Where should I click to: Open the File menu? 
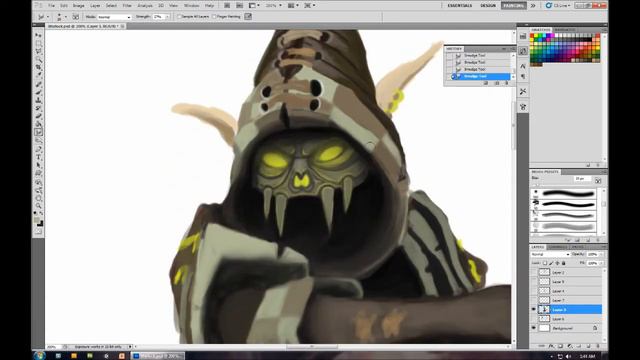(51, 6)
